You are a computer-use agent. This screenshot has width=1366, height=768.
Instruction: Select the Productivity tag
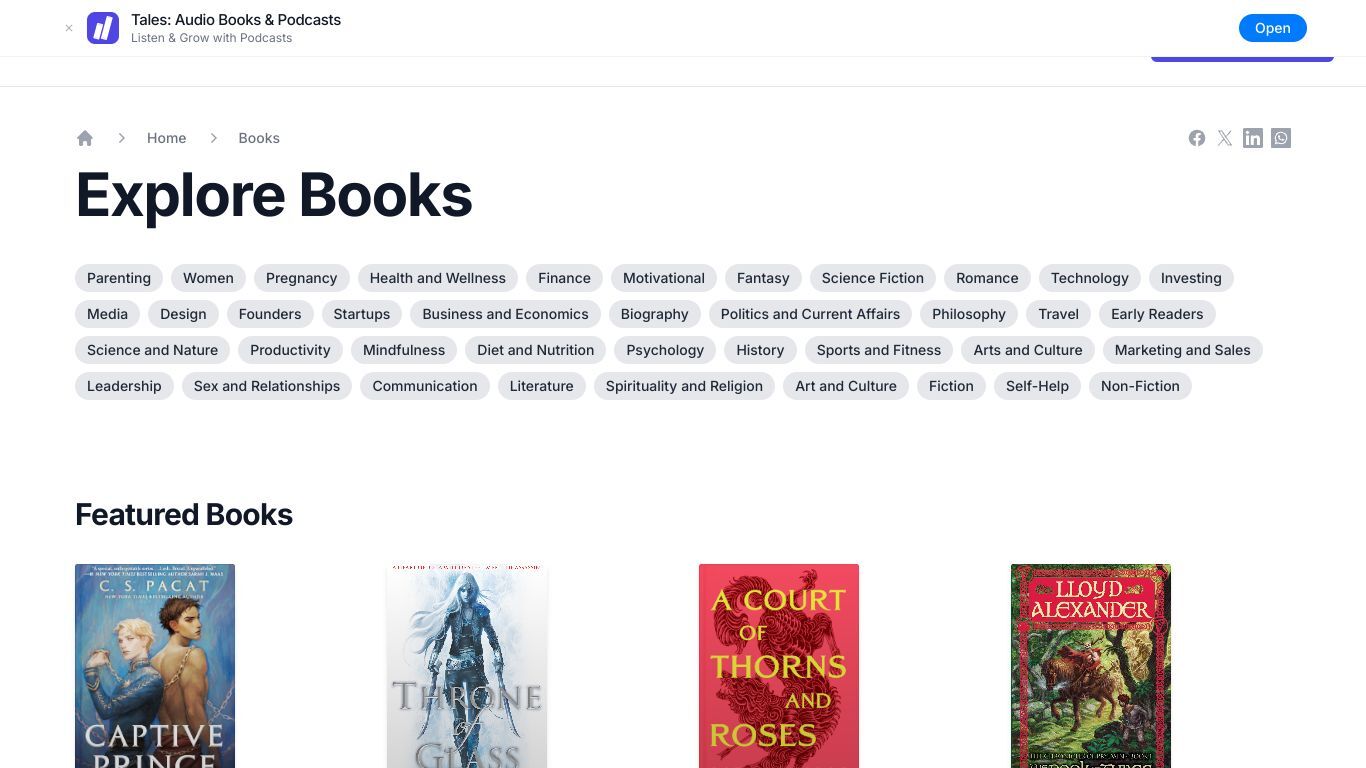click(290, 350)
